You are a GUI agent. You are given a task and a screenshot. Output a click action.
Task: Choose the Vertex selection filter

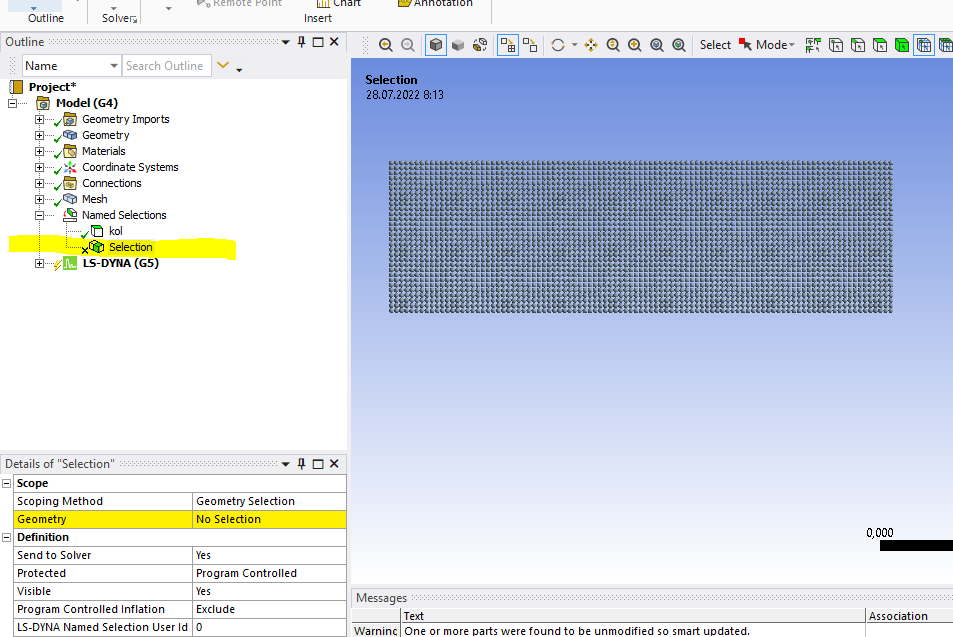point(836,45)
